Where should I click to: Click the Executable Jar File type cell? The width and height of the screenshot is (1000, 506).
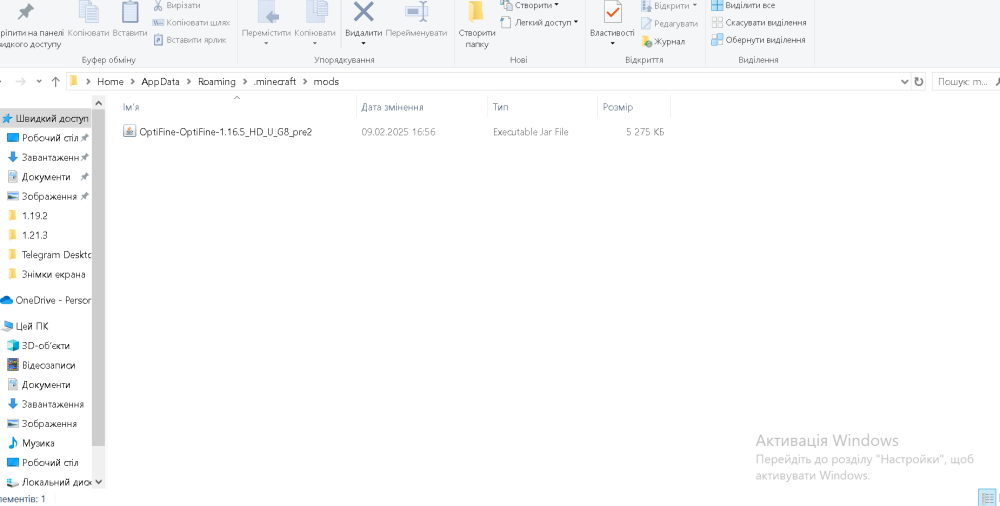[x=531, y=132]
